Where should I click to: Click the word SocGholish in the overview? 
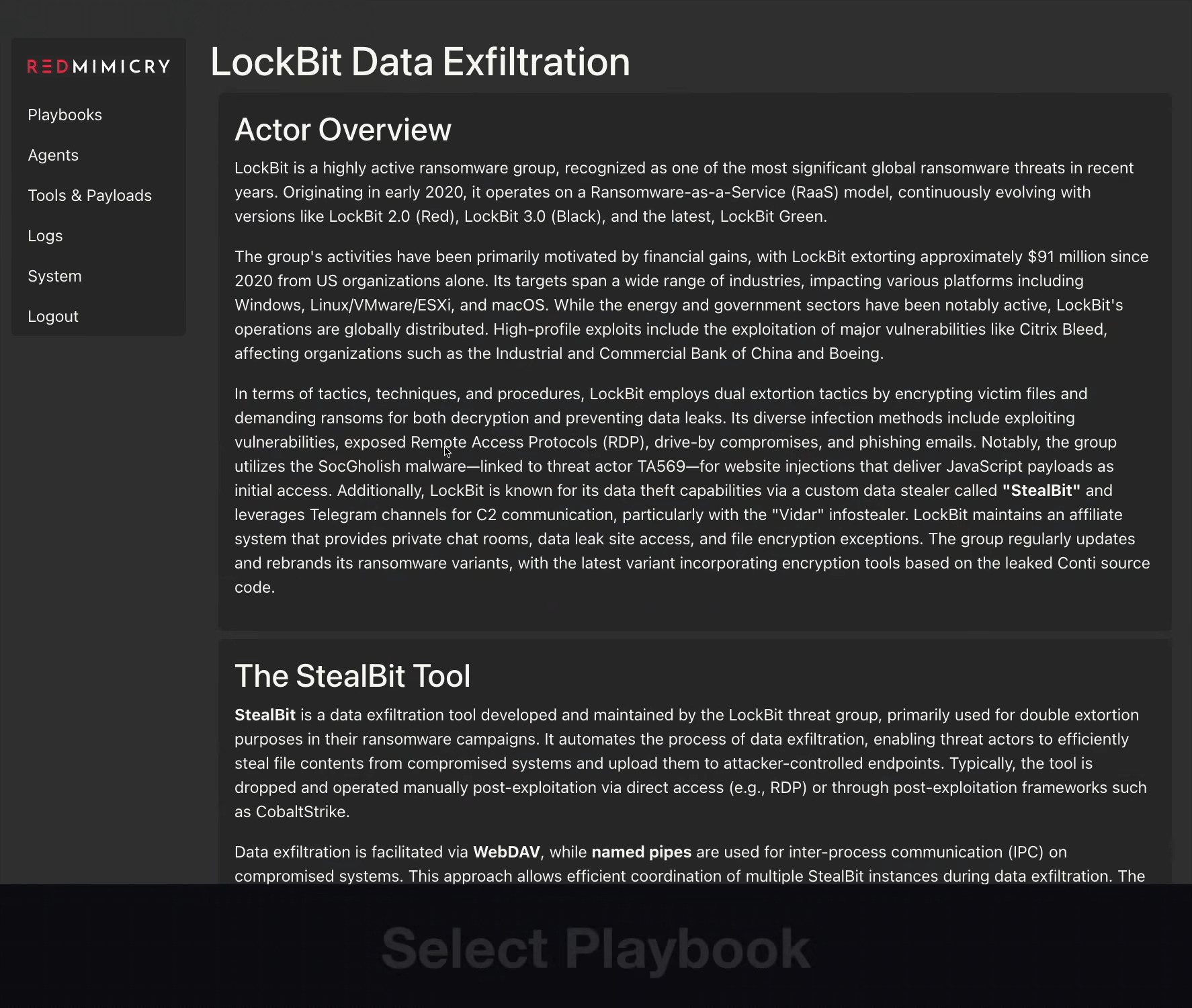click(x=359, y=466)
